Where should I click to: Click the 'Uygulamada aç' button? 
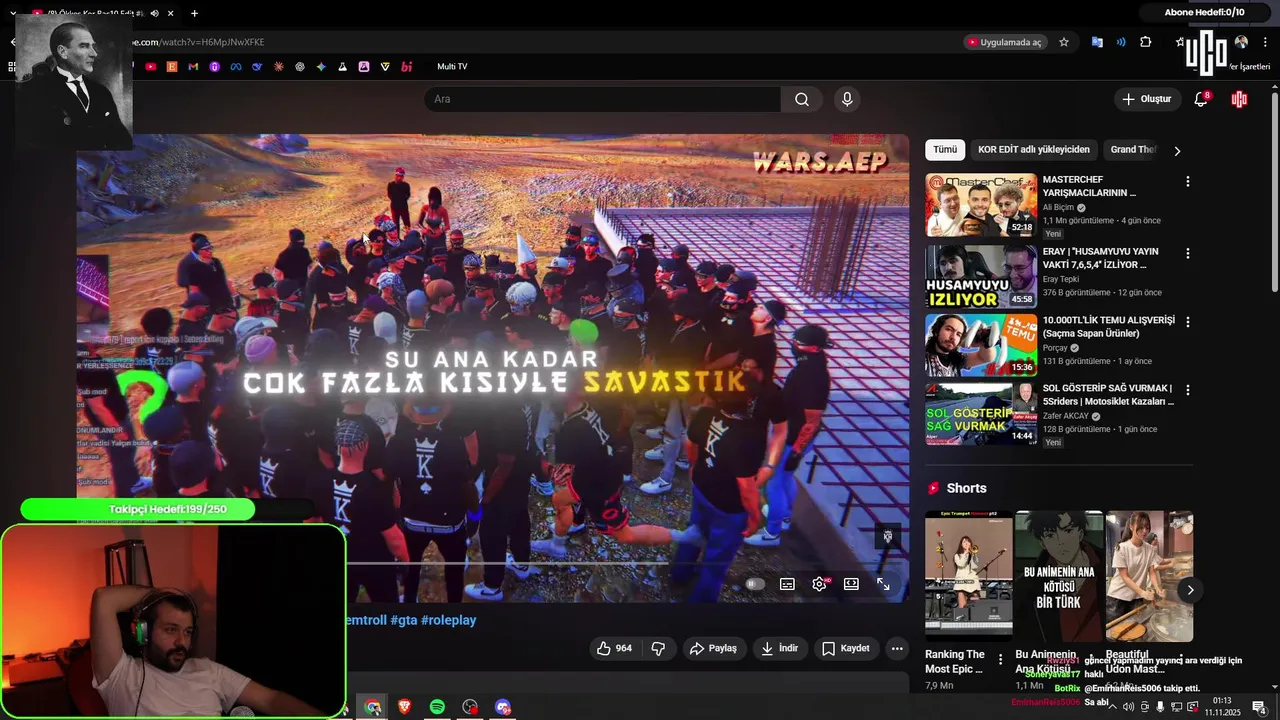coord(1004,42)
